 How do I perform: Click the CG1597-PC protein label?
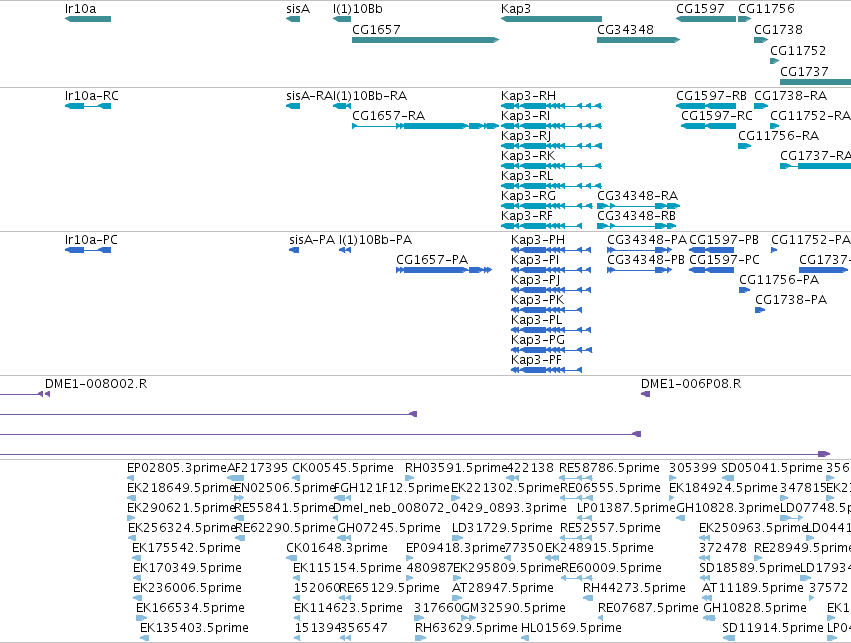click(725, 259)
